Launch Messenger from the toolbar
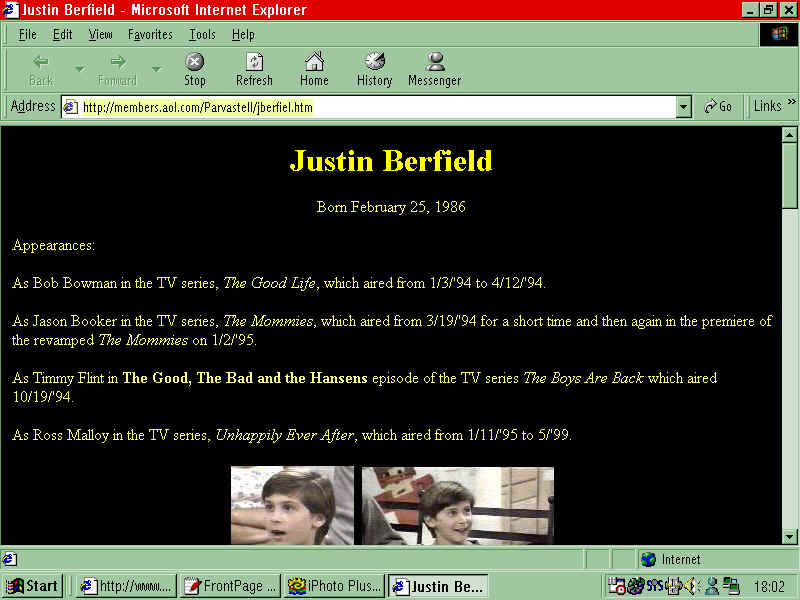The image size is (800, 600). click(435, 70)
